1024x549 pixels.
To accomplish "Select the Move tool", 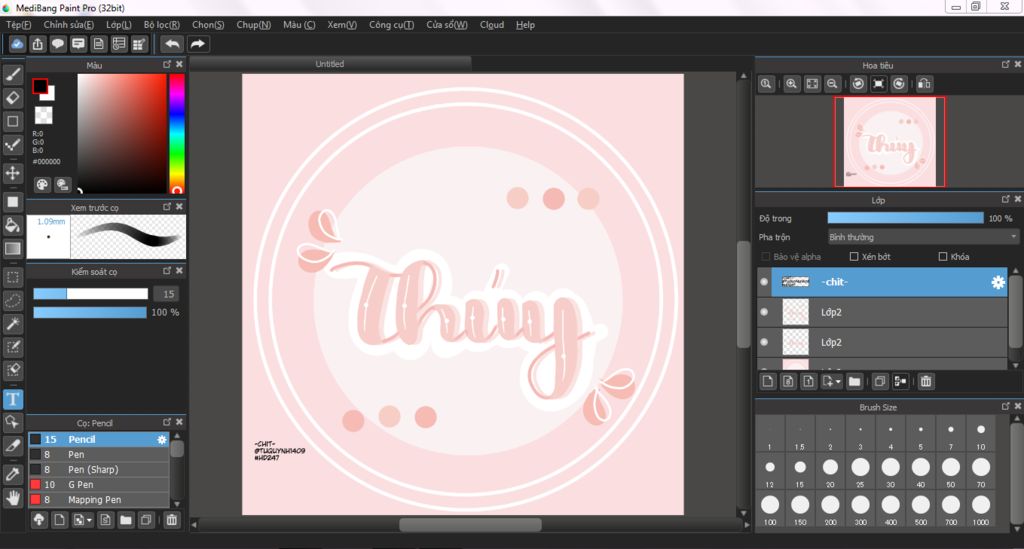I will pos(12,173).
